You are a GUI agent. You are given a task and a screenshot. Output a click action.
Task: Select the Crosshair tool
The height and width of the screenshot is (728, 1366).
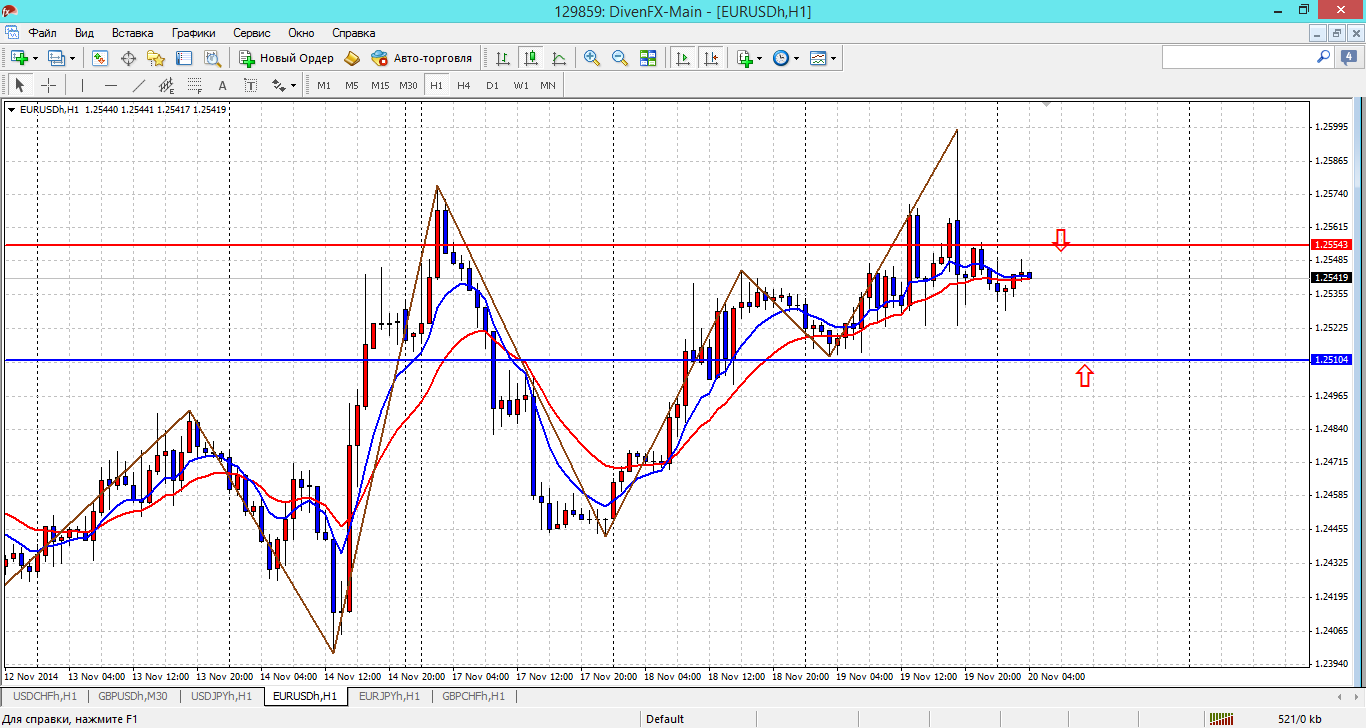(x=48, y=85)
